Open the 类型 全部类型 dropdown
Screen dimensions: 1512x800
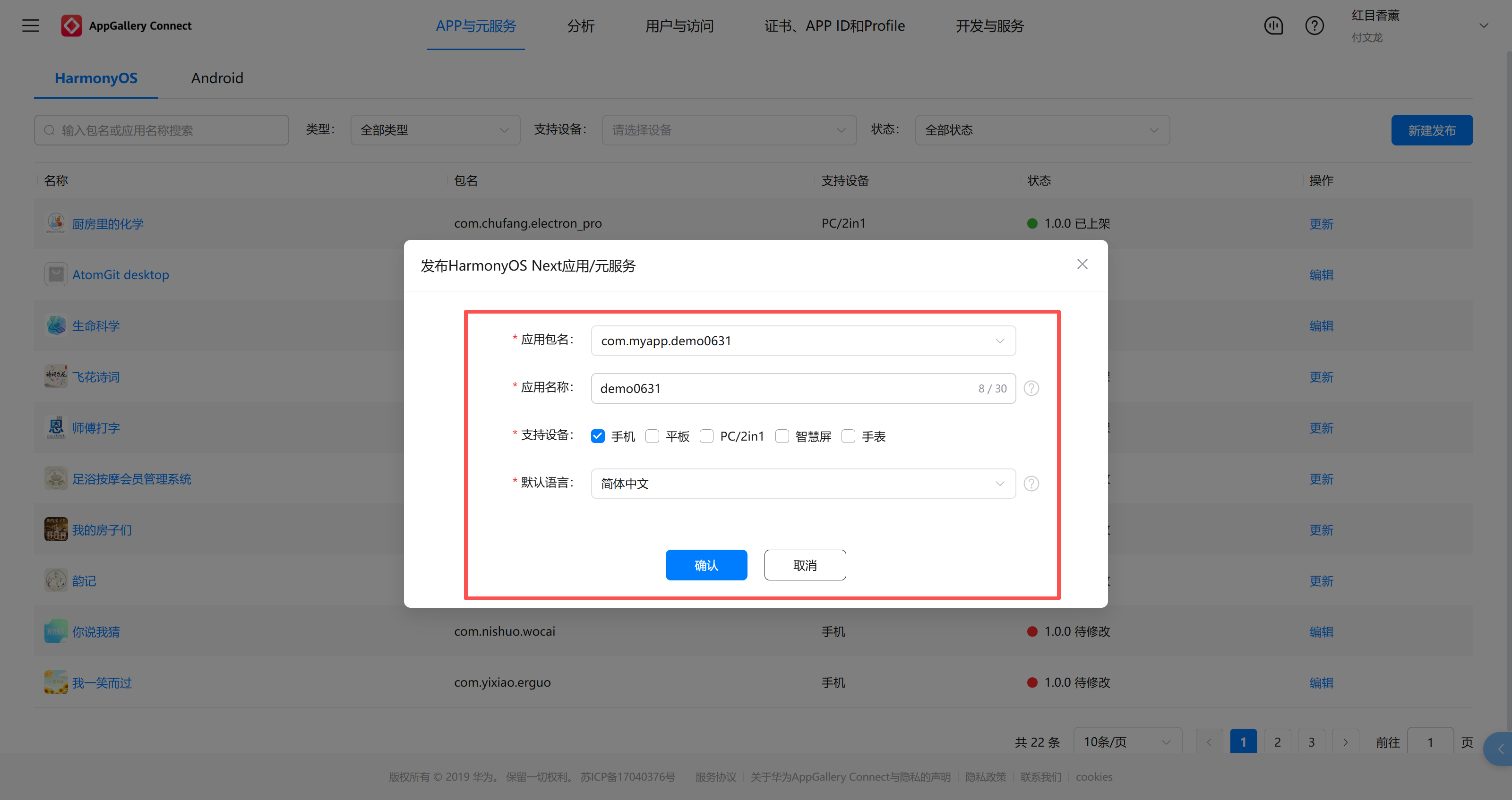[435, 130]
